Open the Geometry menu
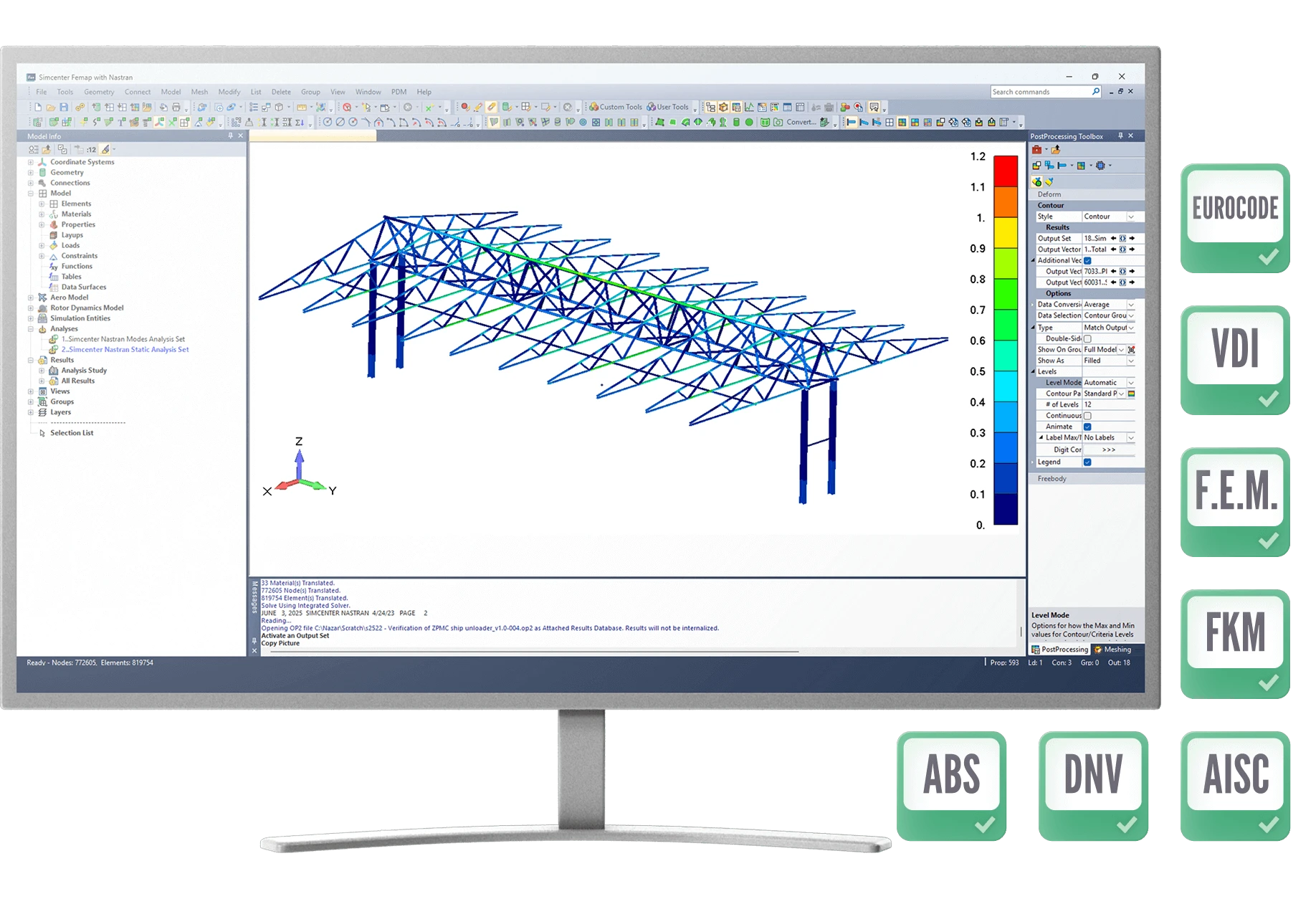Screen dimensions: 1316x899 99,92
